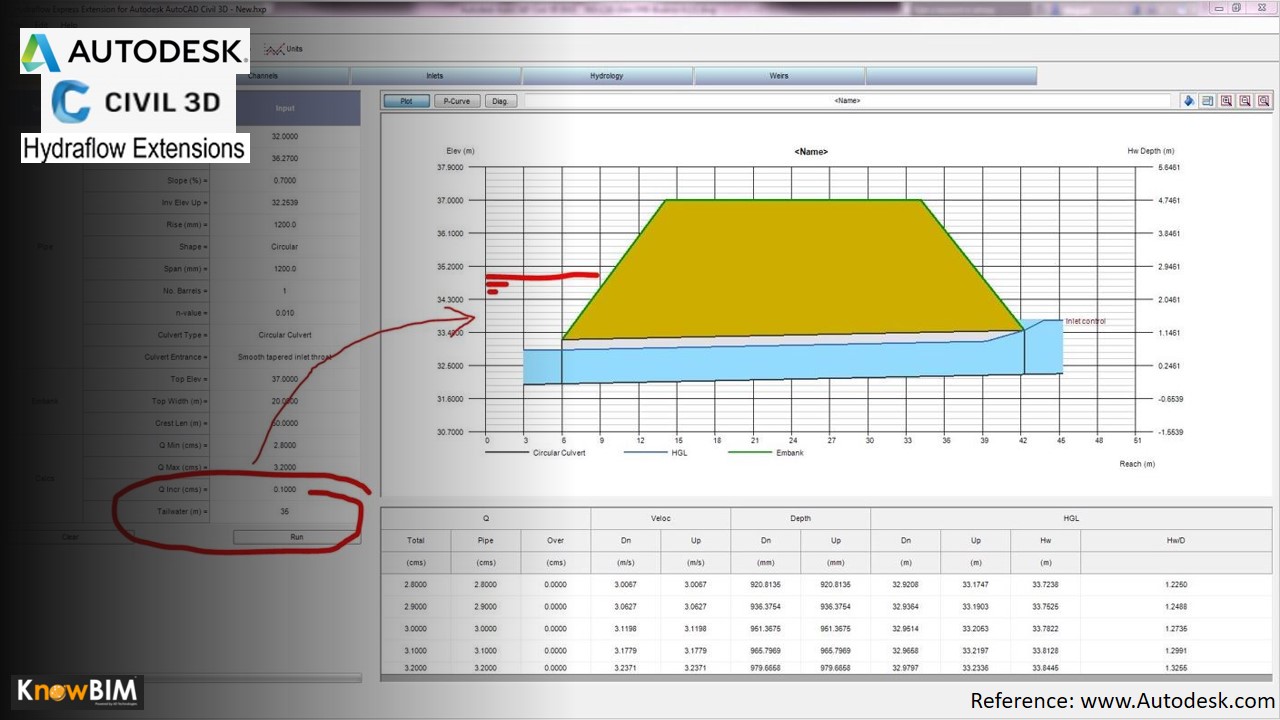Edit the Q Incr (cms) value 0.1000
Screen dimensions: 1280x720
click(285, 489)
